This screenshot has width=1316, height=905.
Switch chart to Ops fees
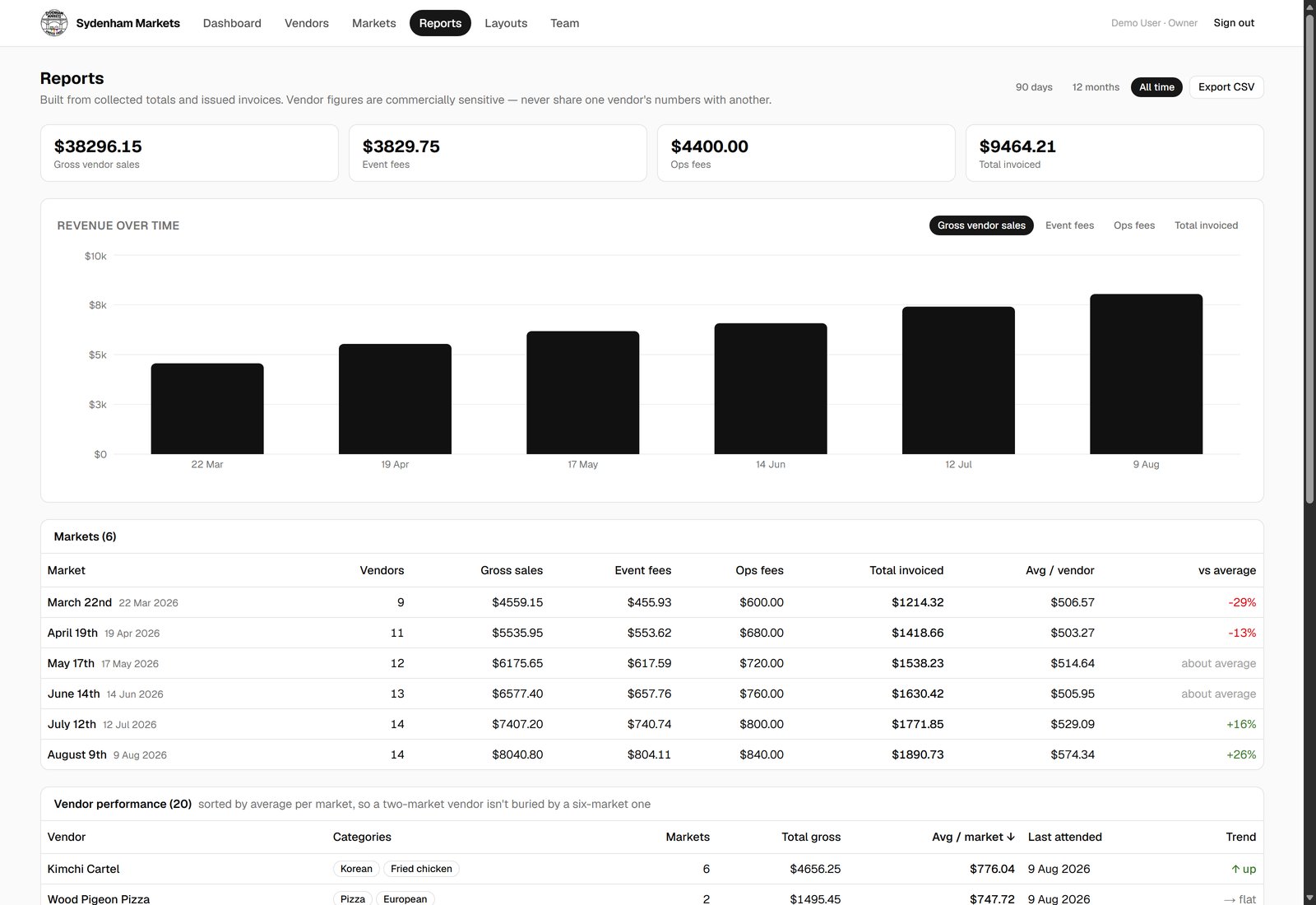pyautogui.click(x=1134, y=225)
